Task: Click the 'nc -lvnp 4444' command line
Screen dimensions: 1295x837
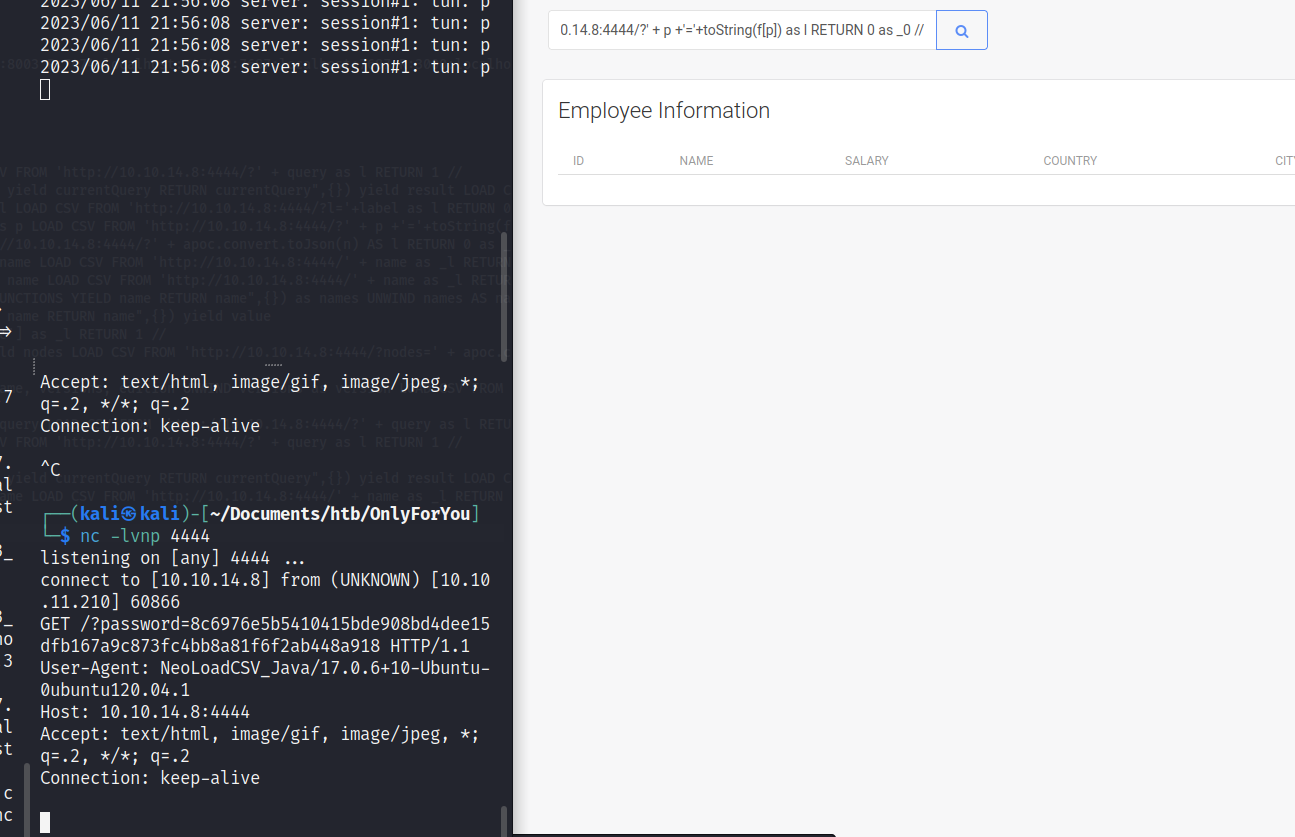Action: 145,536
